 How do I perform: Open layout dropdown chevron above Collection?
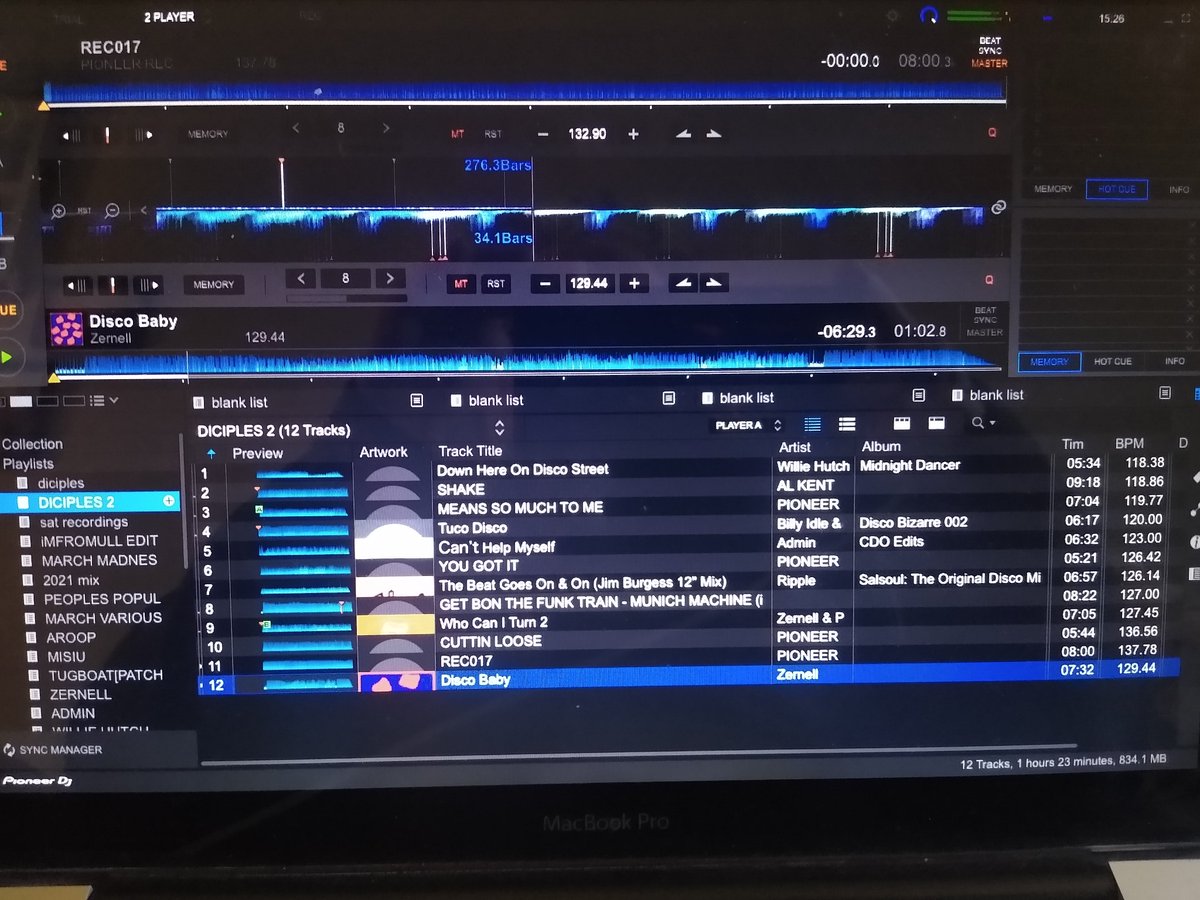pyautogui.click(x=114, y=401)
